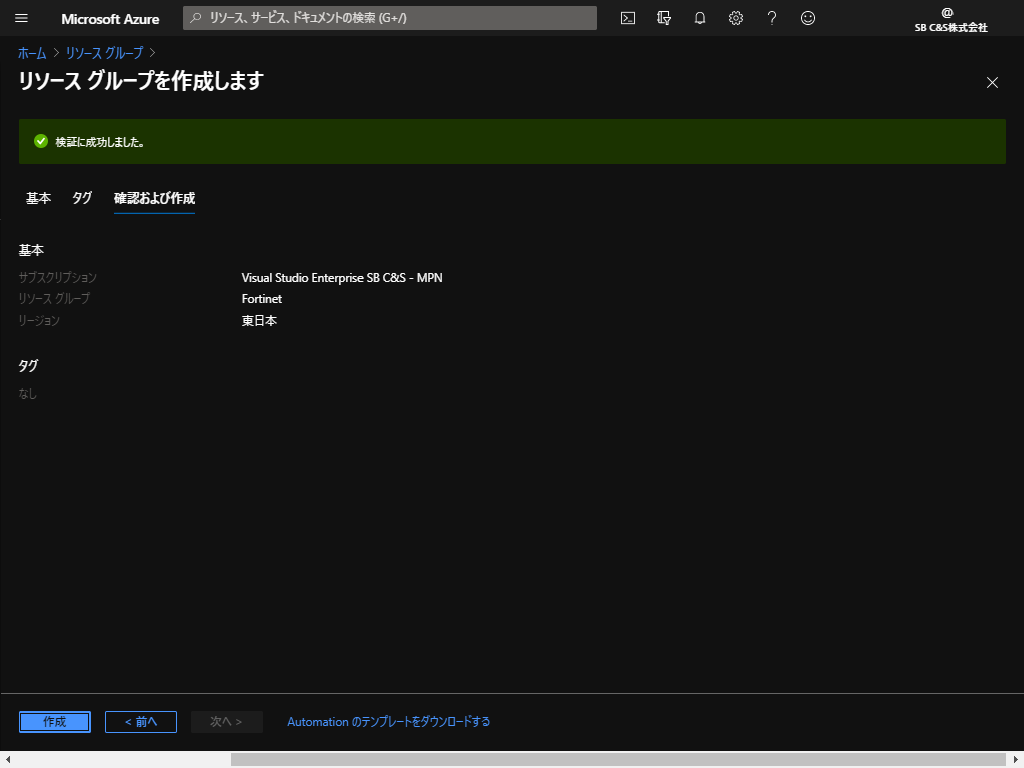Click the disabled 次へ > button

click(x=227, y=722)
